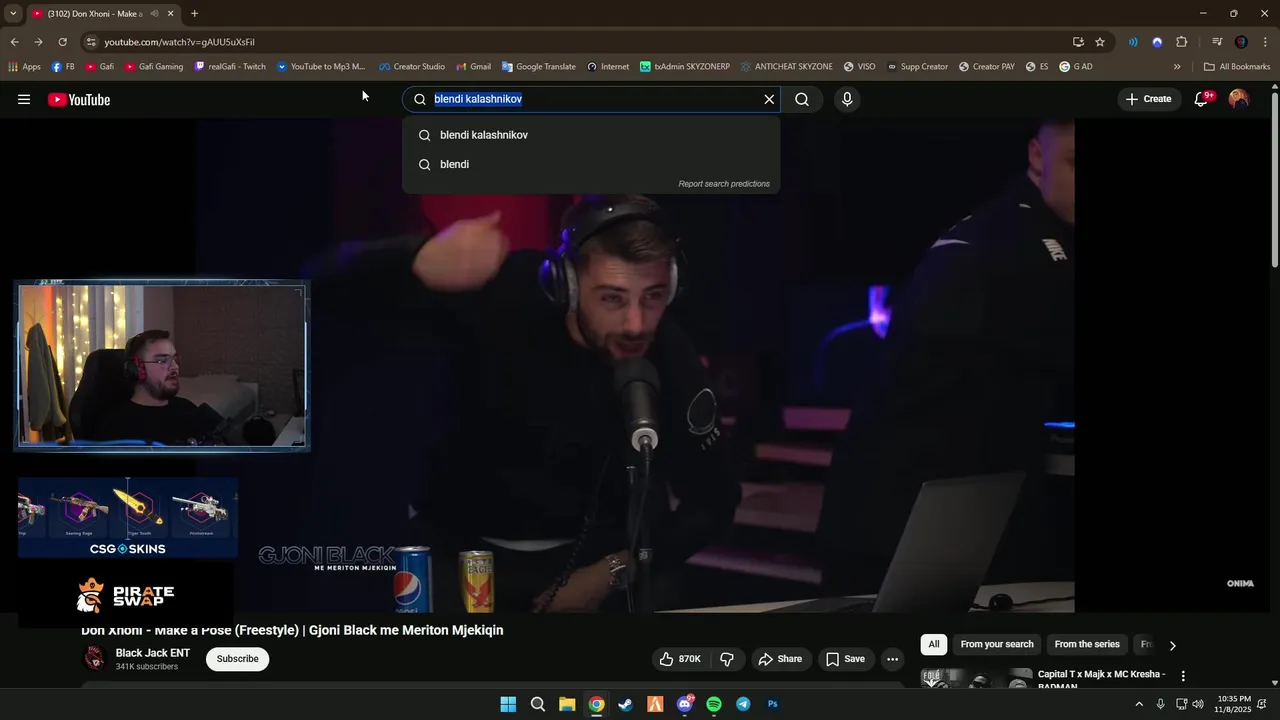Open FB bookmark
The image size is (1280, 720).
coord(62,67)
